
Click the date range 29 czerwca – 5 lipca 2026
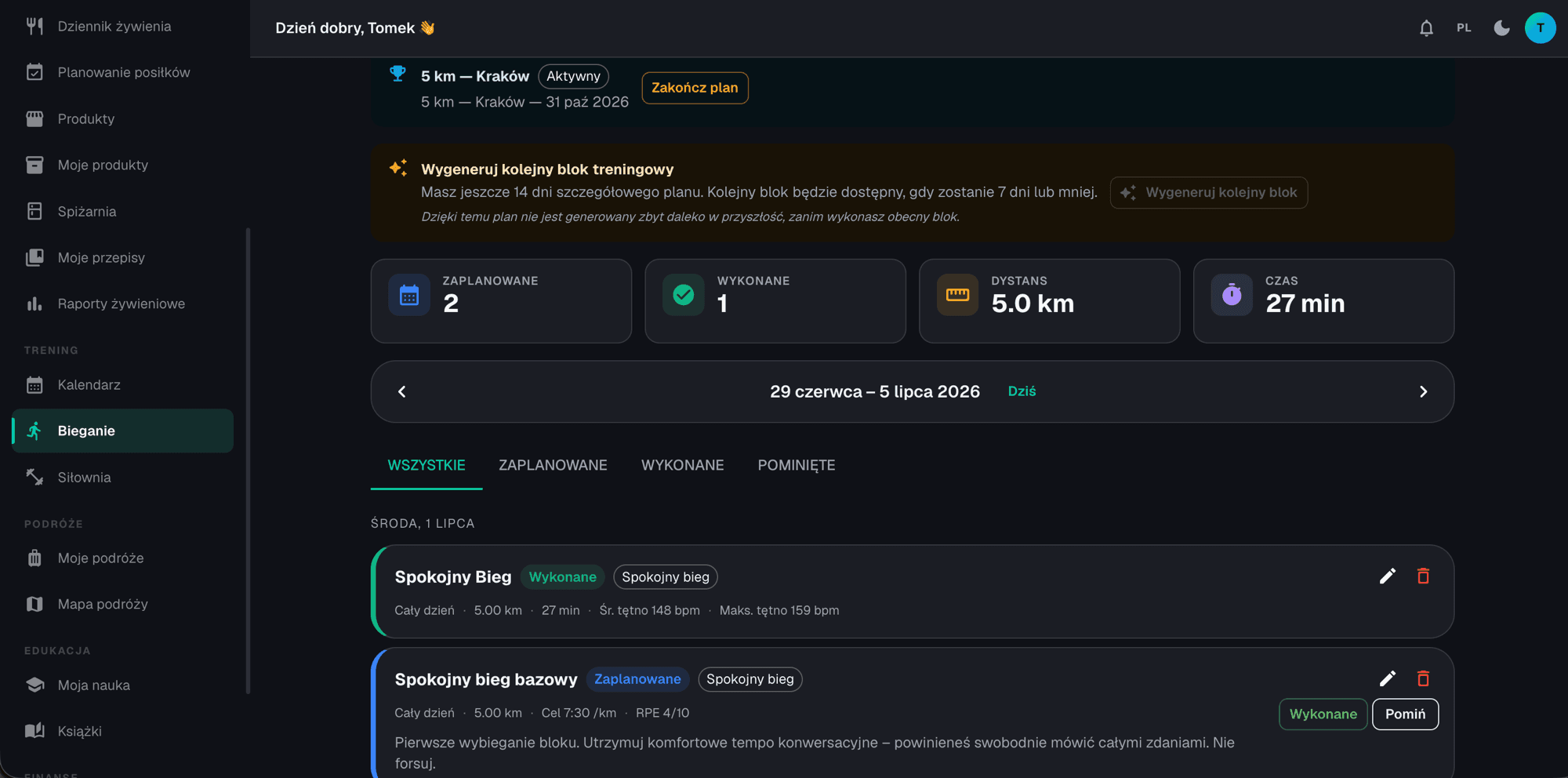(x=874, y=391)
